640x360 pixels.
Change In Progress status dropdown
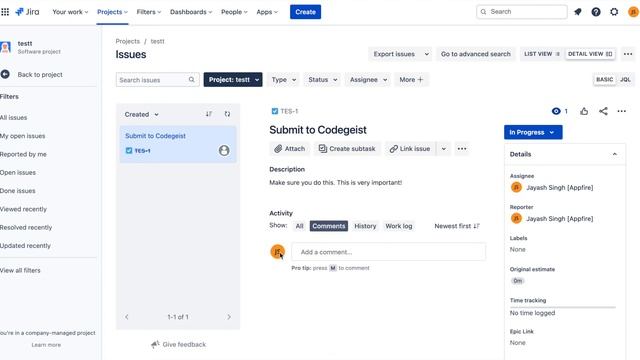tap(533, 132)
